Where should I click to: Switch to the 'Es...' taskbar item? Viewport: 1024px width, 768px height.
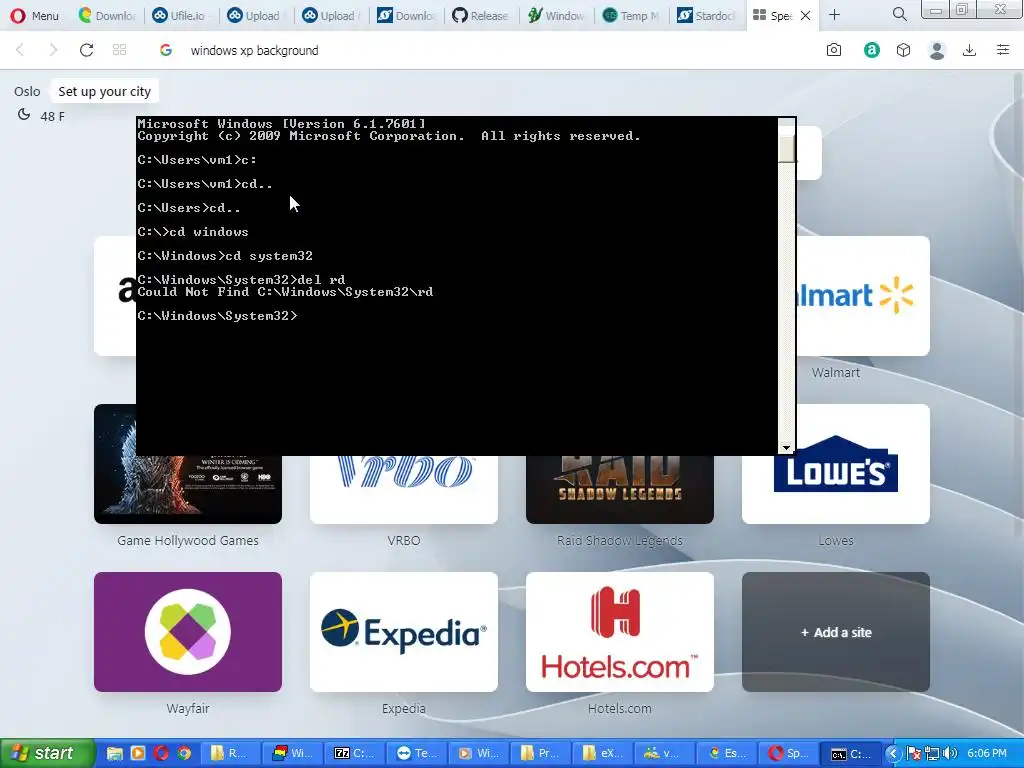(725, 753)
